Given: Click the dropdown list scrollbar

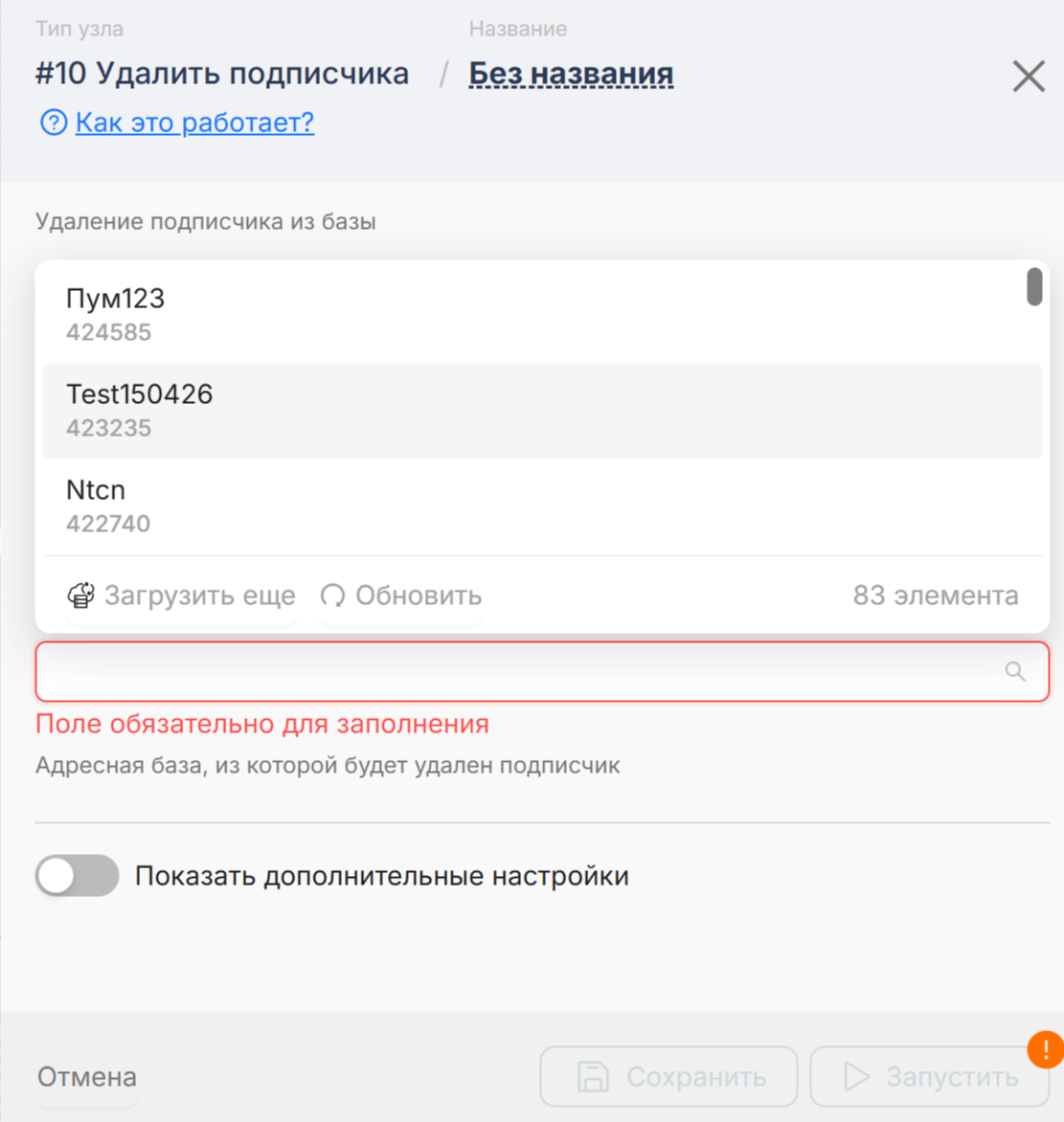Looking at the screenshot, I should 1034,287.
